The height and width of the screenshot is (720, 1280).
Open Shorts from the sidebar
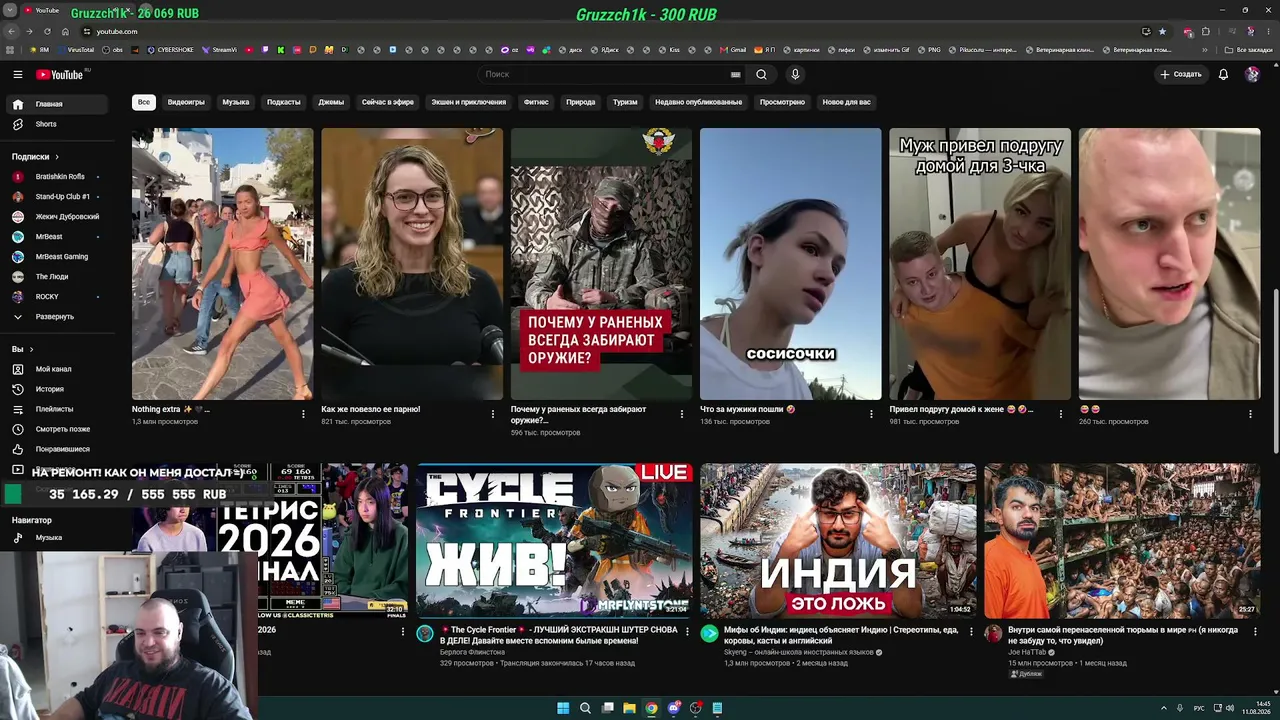(x=59, y=124)
